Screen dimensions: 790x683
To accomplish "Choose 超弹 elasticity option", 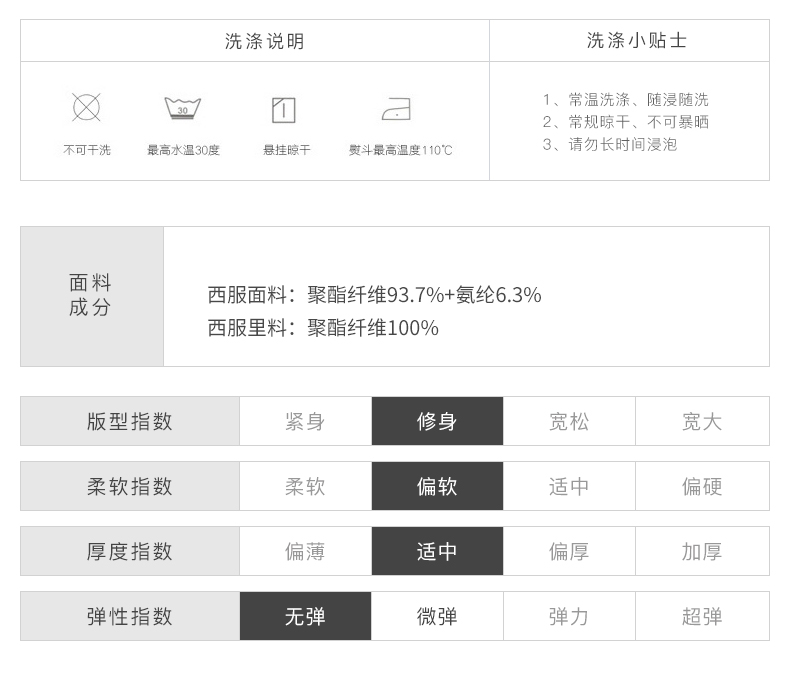I will (702, 616).
